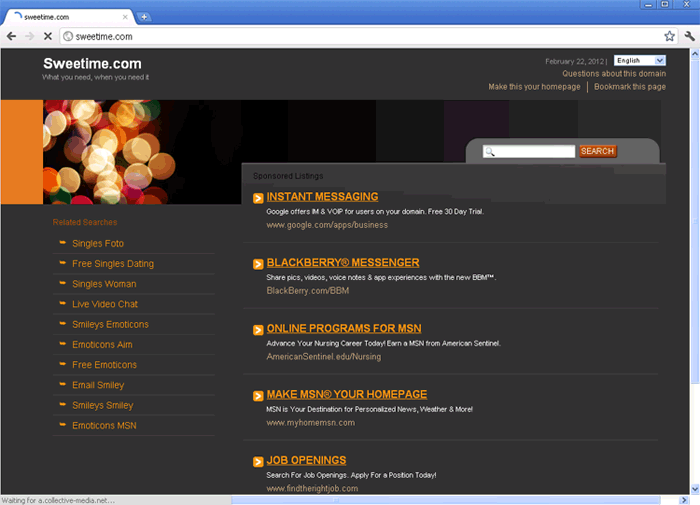The width and height of the screenshot is (700, 505).
Task: Expand the English language dropdown
Action: point(640,61)
